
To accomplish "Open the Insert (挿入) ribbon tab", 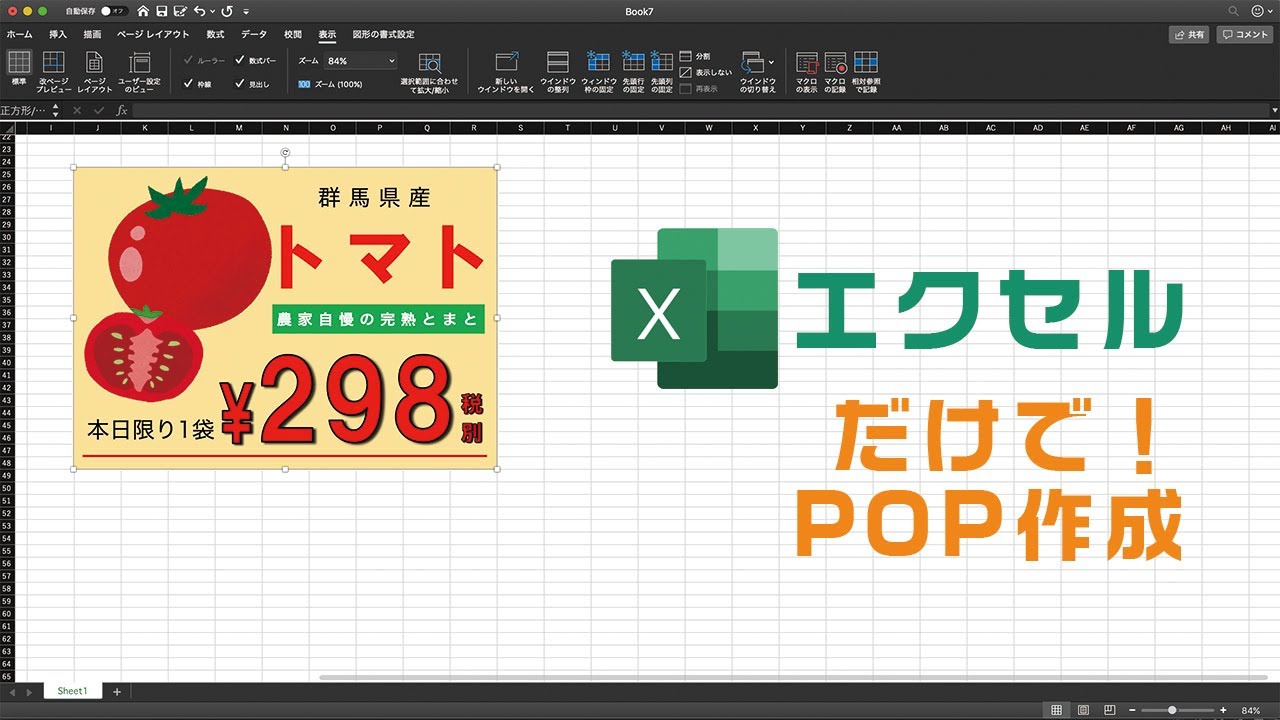I will (x=58, y=34).
